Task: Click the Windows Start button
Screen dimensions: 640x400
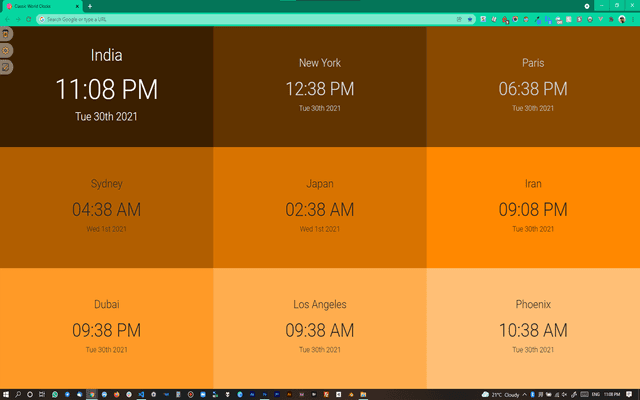Action: (7, 394)
